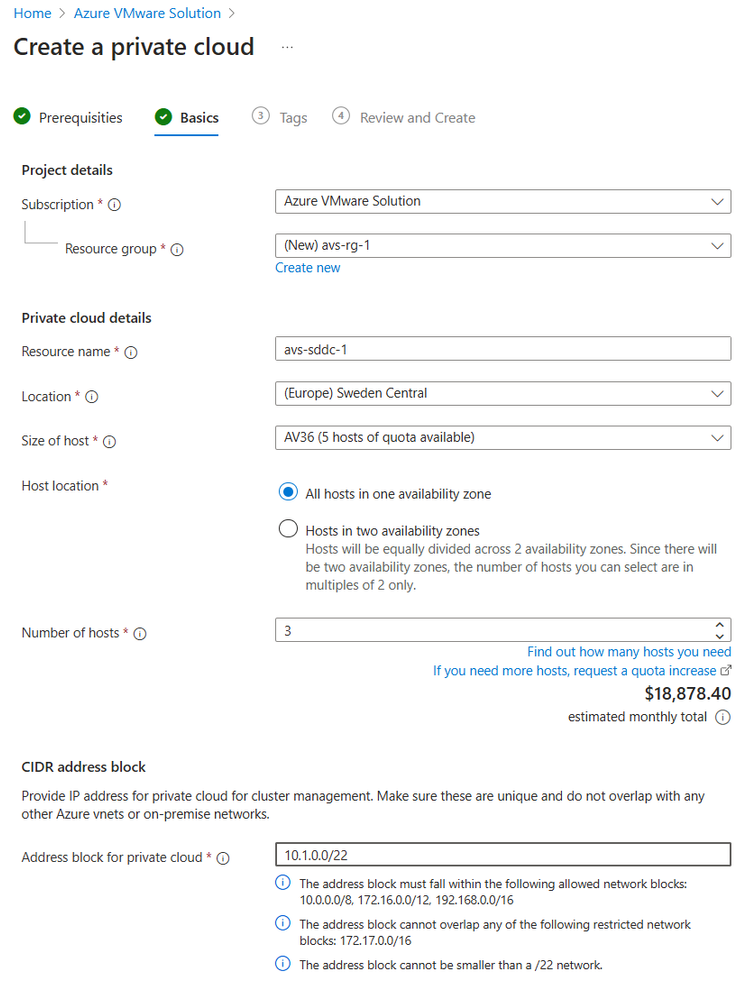756x999 pixels.
Task: Click increment arrow on Number of hosts
Action: [x=719, y=625]
